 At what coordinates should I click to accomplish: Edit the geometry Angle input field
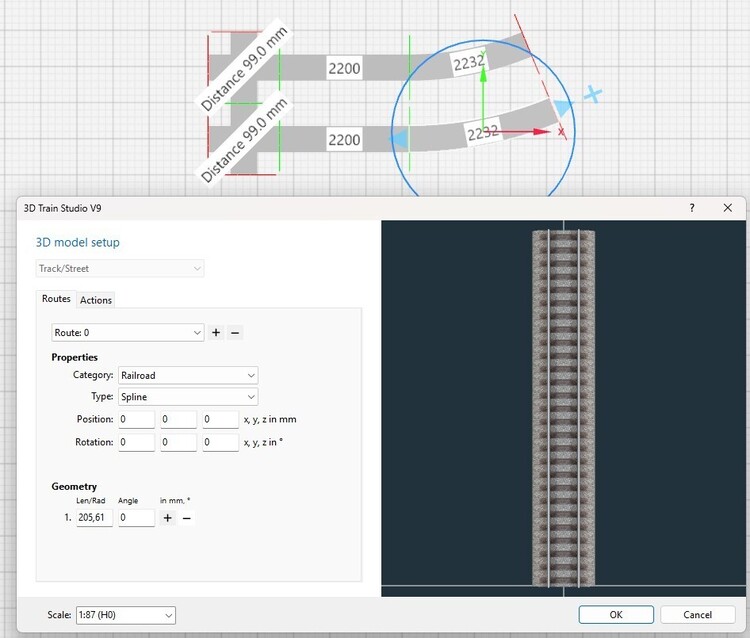137,517
